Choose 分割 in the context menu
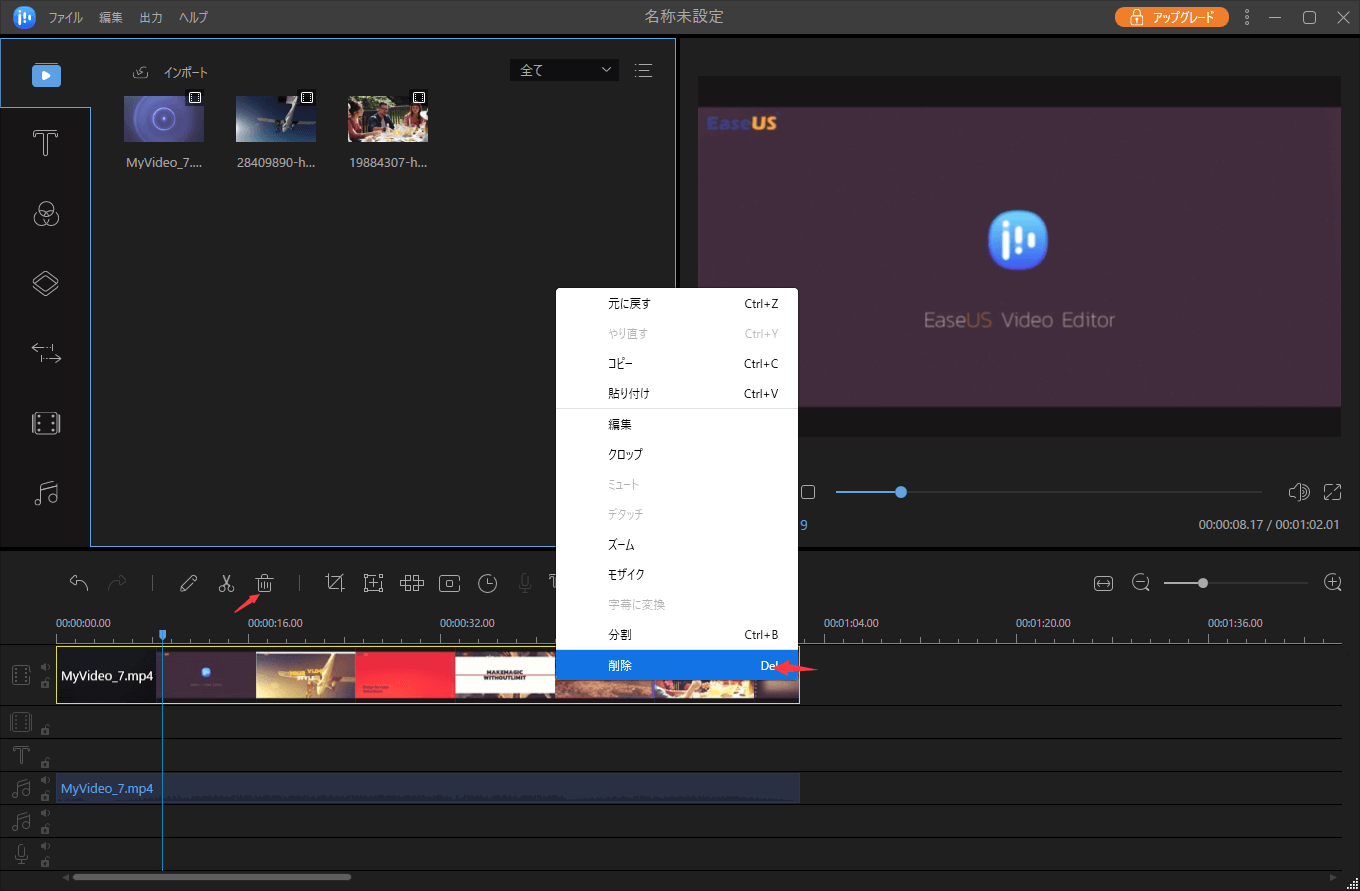Screen dimensions: 1360x891 click(x=677, y=635)
